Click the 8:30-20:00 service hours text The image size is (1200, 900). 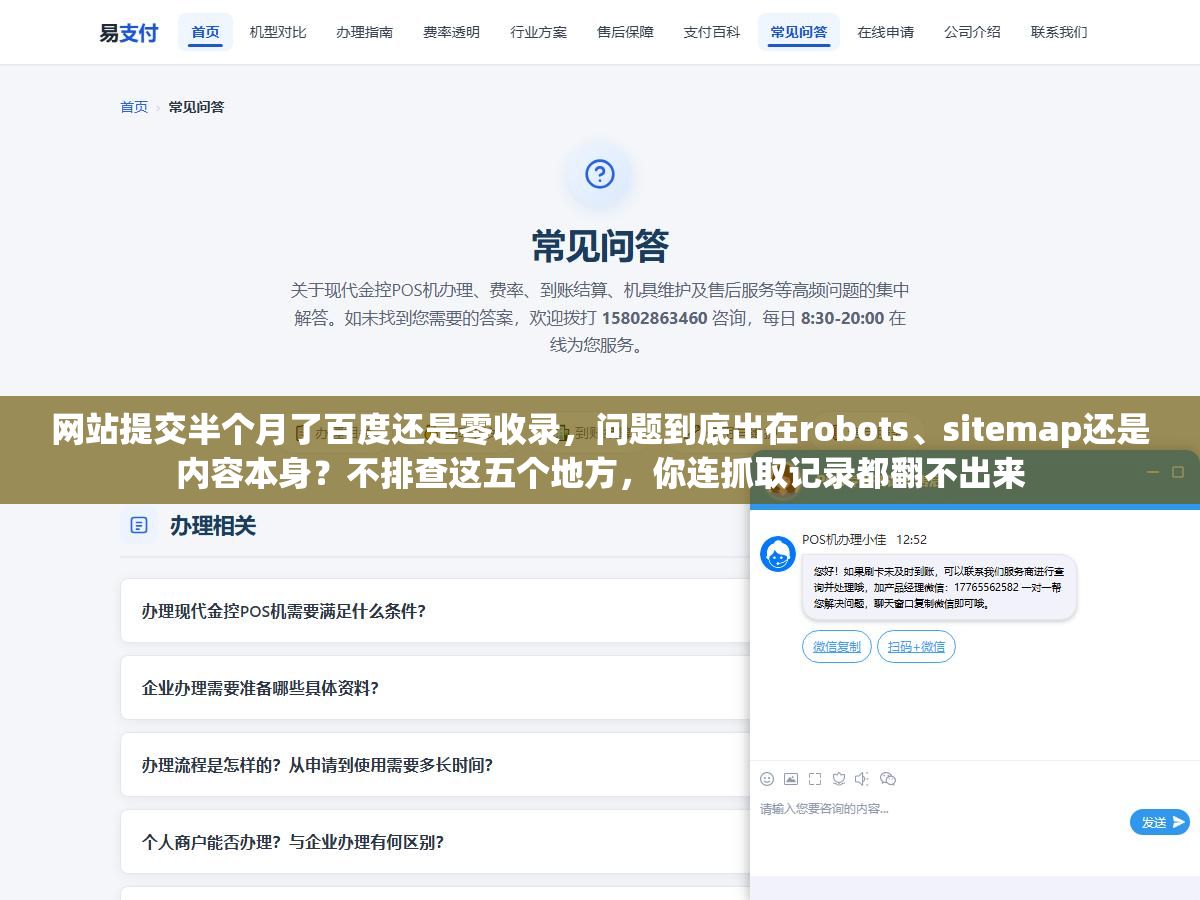(x=842, y=318)
